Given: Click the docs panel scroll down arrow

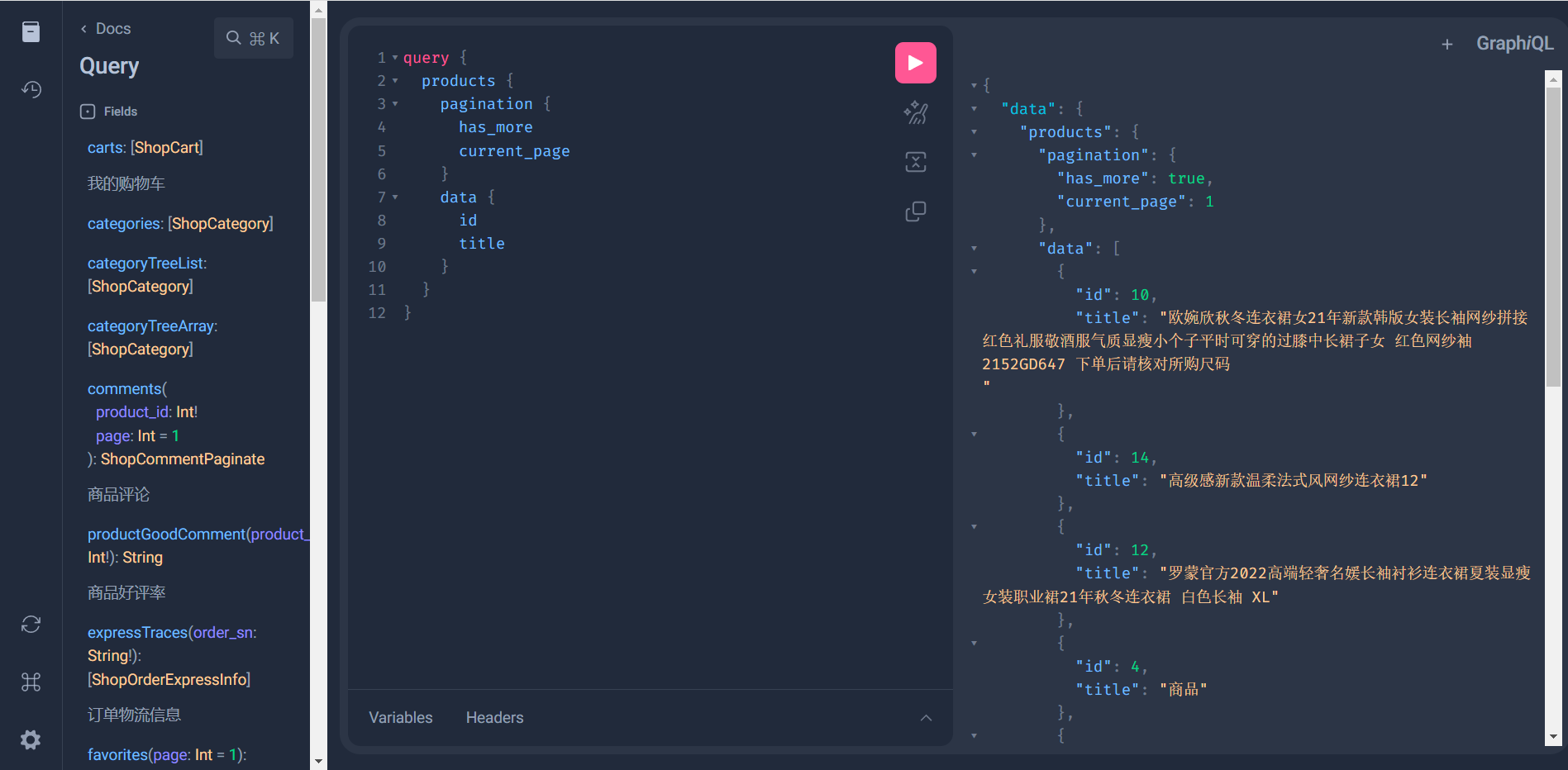Looking at the screenshot, I should click(318, 761).
